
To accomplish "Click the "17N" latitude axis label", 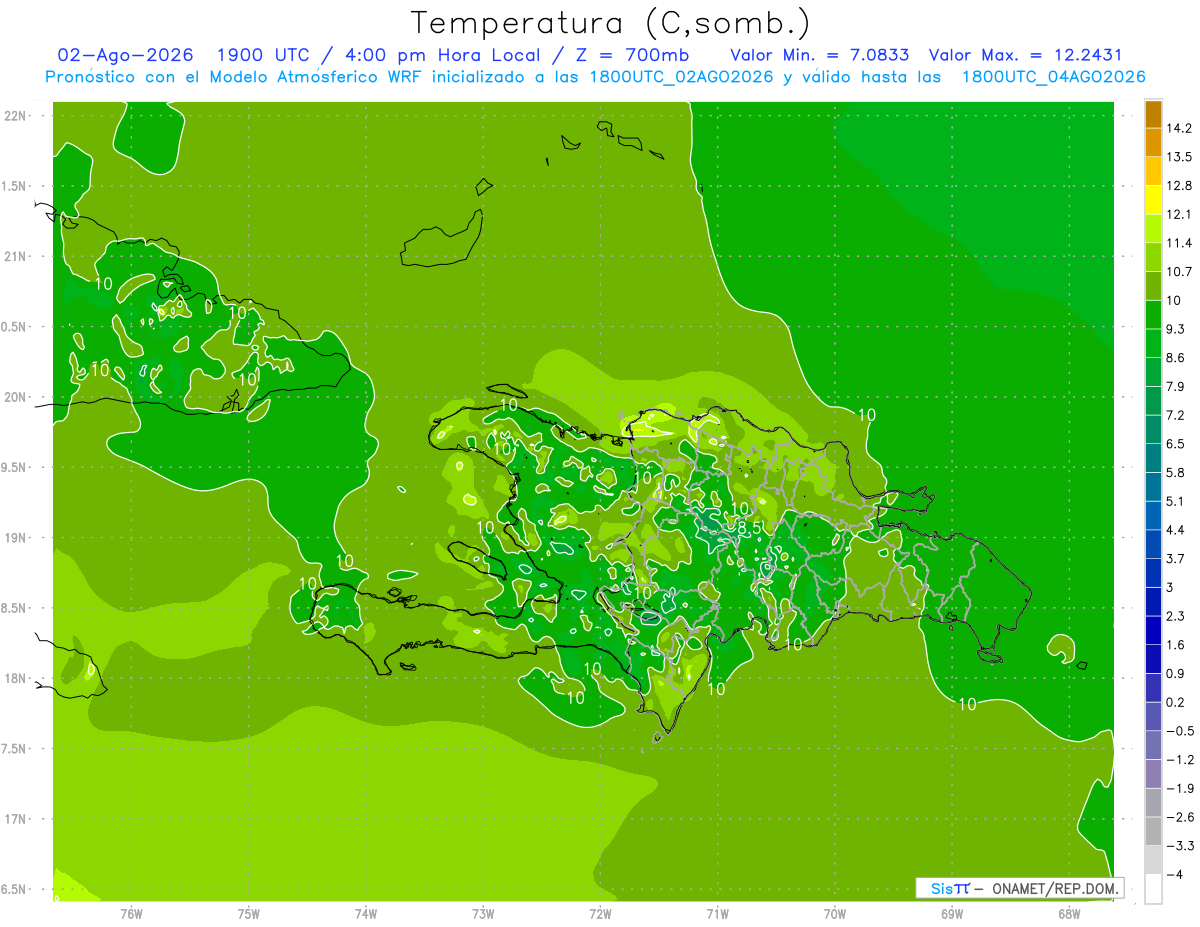I will click(15, 819).
